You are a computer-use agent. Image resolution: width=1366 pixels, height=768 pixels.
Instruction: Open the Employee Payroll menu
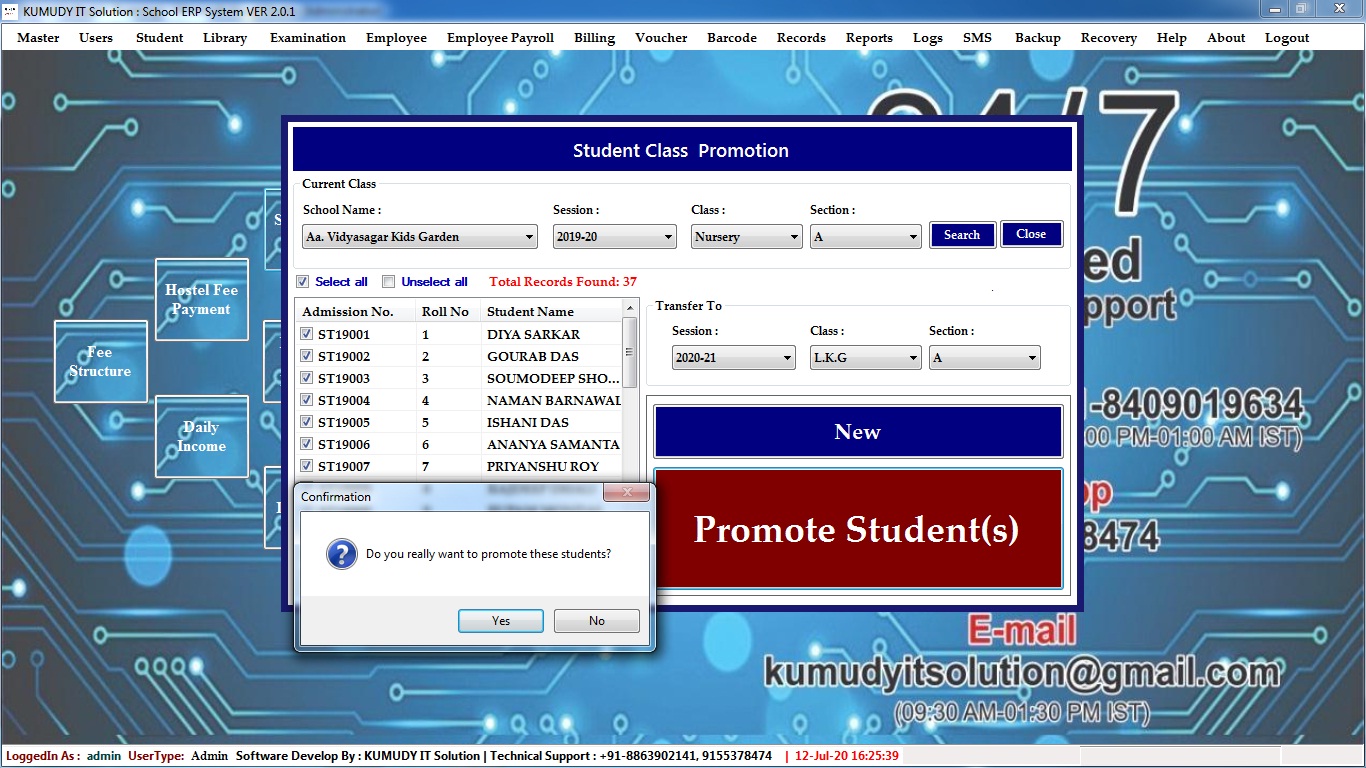pos(500,38)
